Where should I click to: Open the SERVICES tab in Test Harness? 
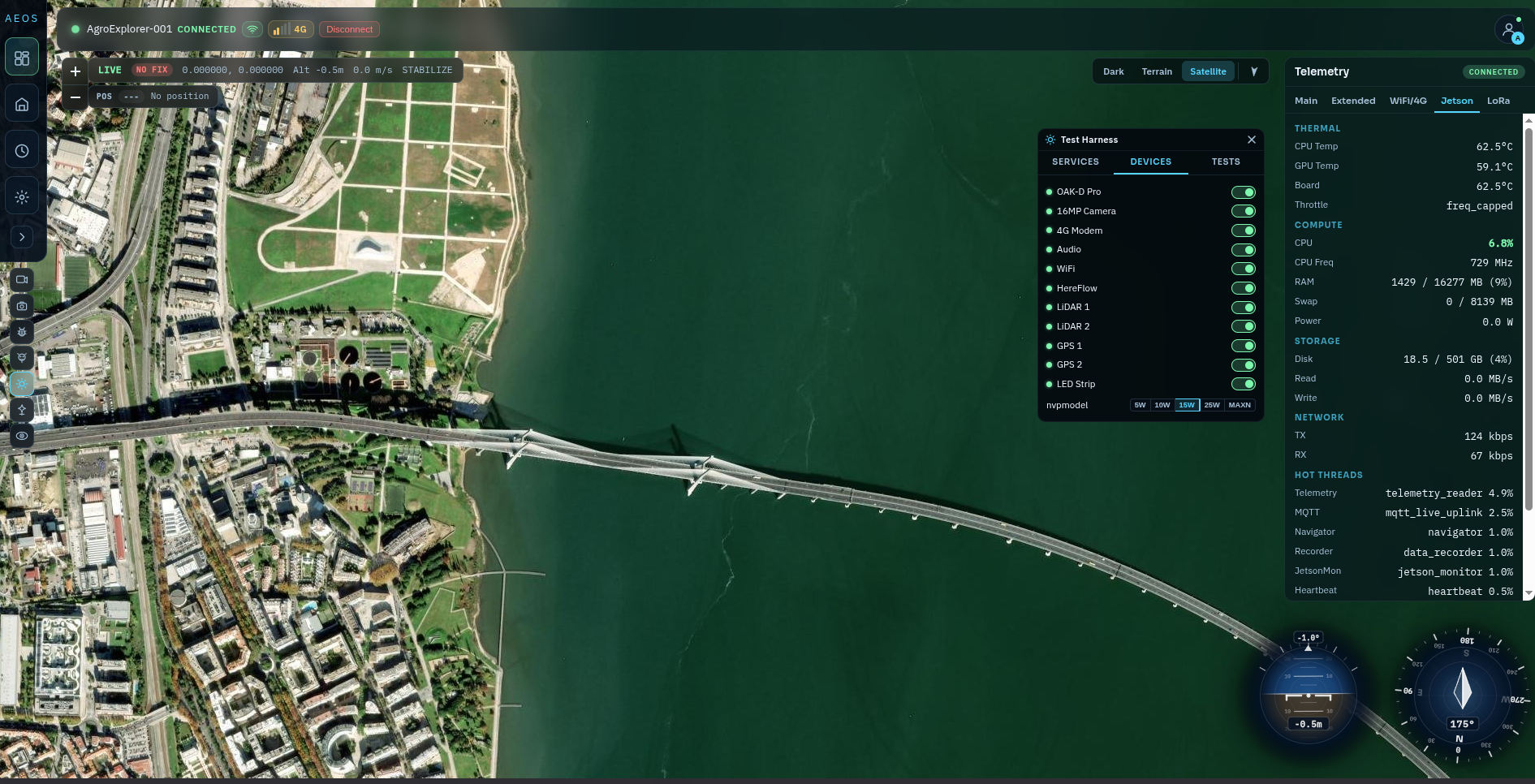tap(1075, 162)
